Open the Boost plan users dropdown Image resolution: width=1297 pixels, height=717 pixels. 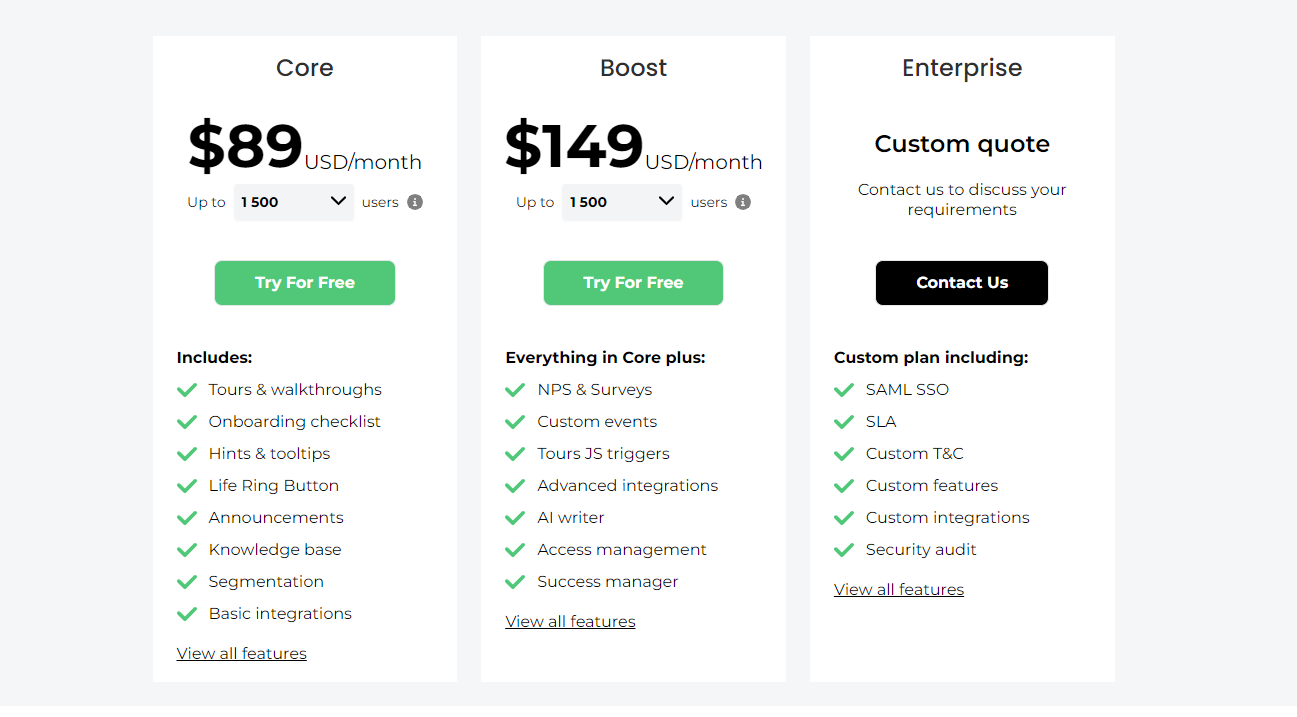[x=621, y=201]
